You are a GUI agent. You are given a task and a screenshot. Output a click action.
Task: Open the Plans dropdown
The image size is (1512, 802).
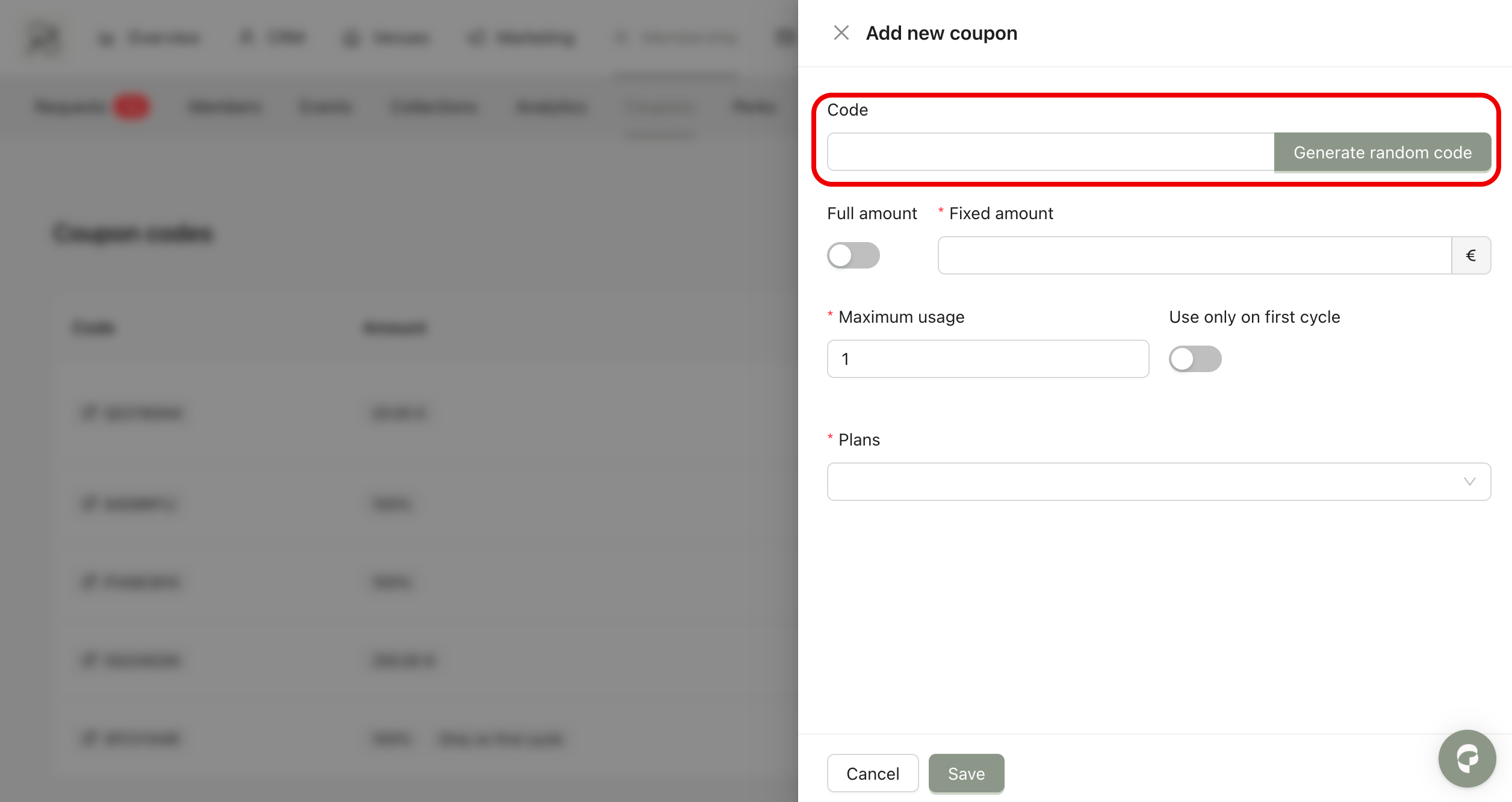click(x=1144, y=482)
